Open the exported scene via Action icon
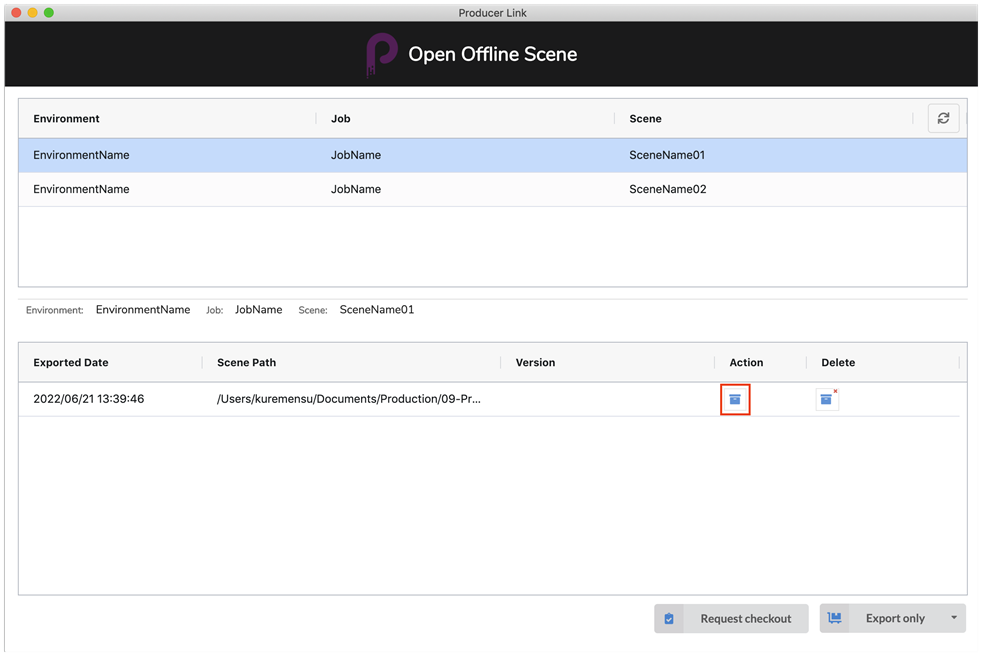 [735, 399]
